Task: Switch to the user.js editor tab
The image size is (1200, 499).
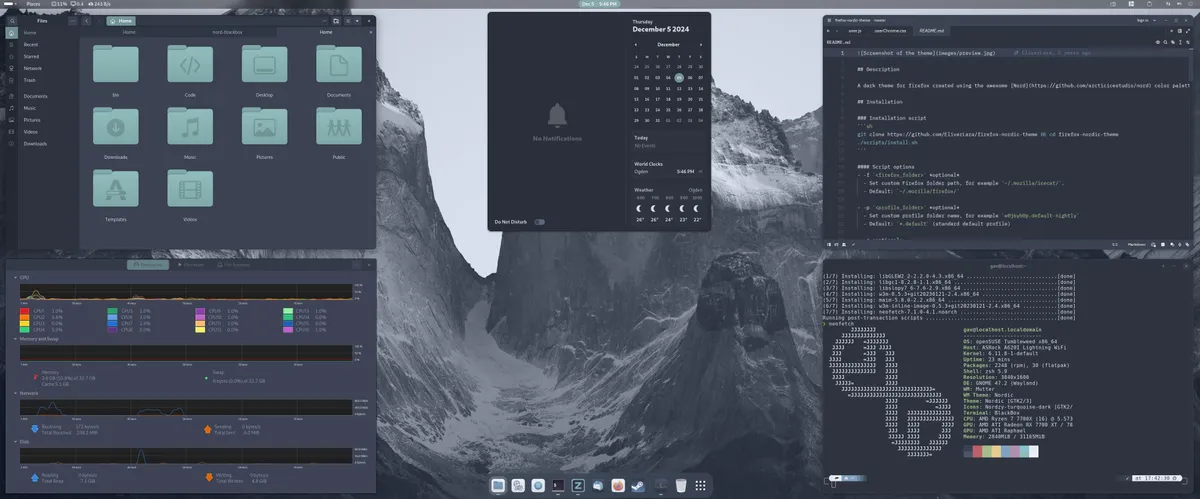Action: [x=855, y=31]
